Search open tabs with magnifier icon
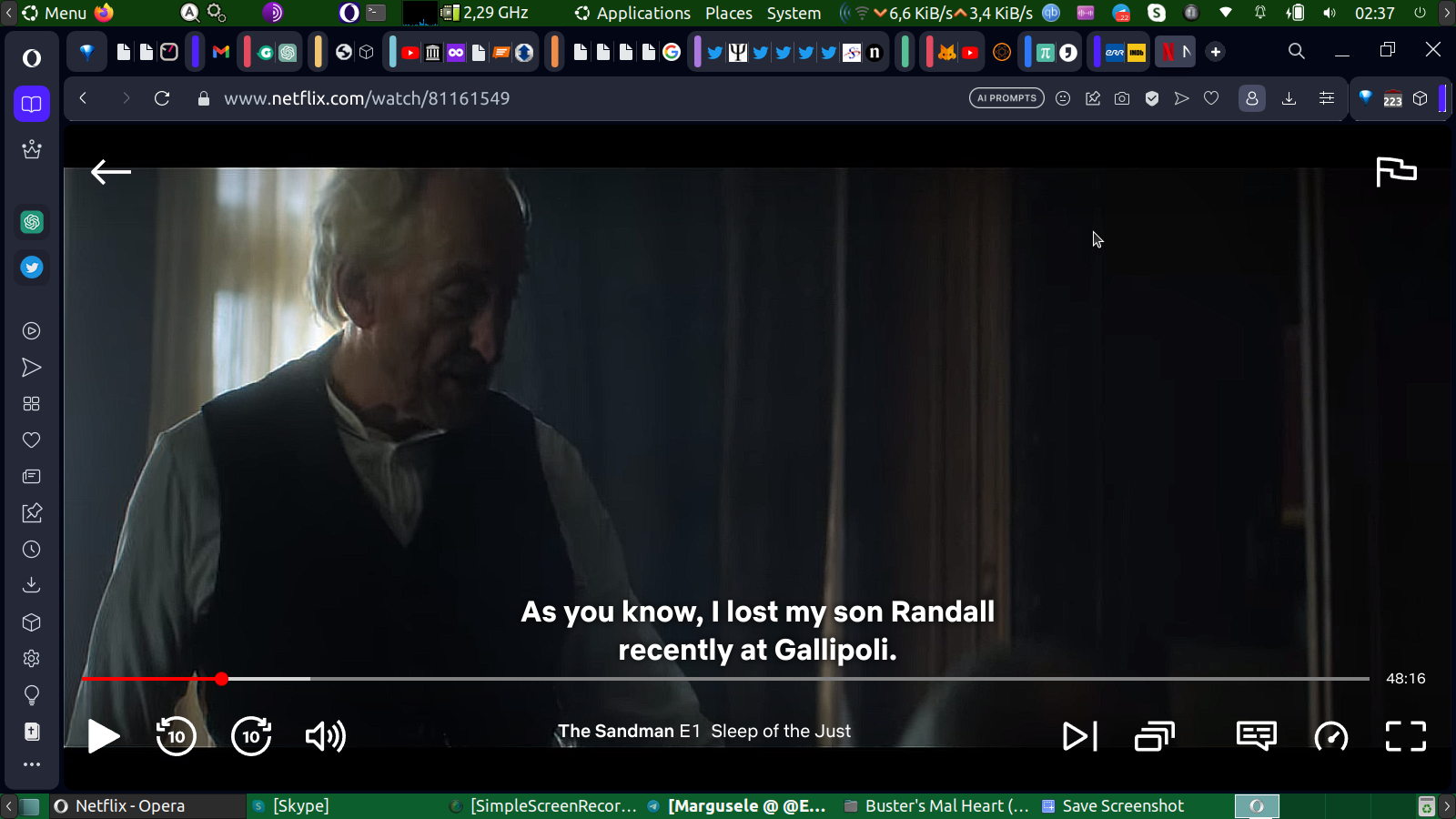1456x819 pixels. click(x=1297, y=51)
